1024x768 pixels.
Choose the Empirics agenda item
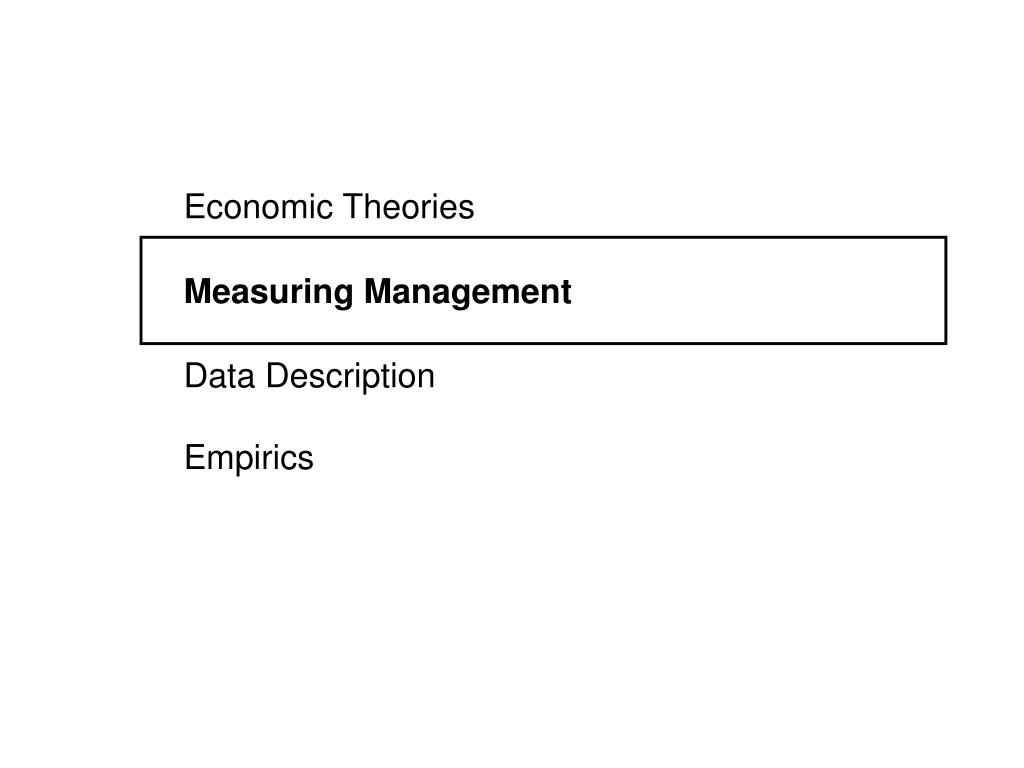pos(249,458)
